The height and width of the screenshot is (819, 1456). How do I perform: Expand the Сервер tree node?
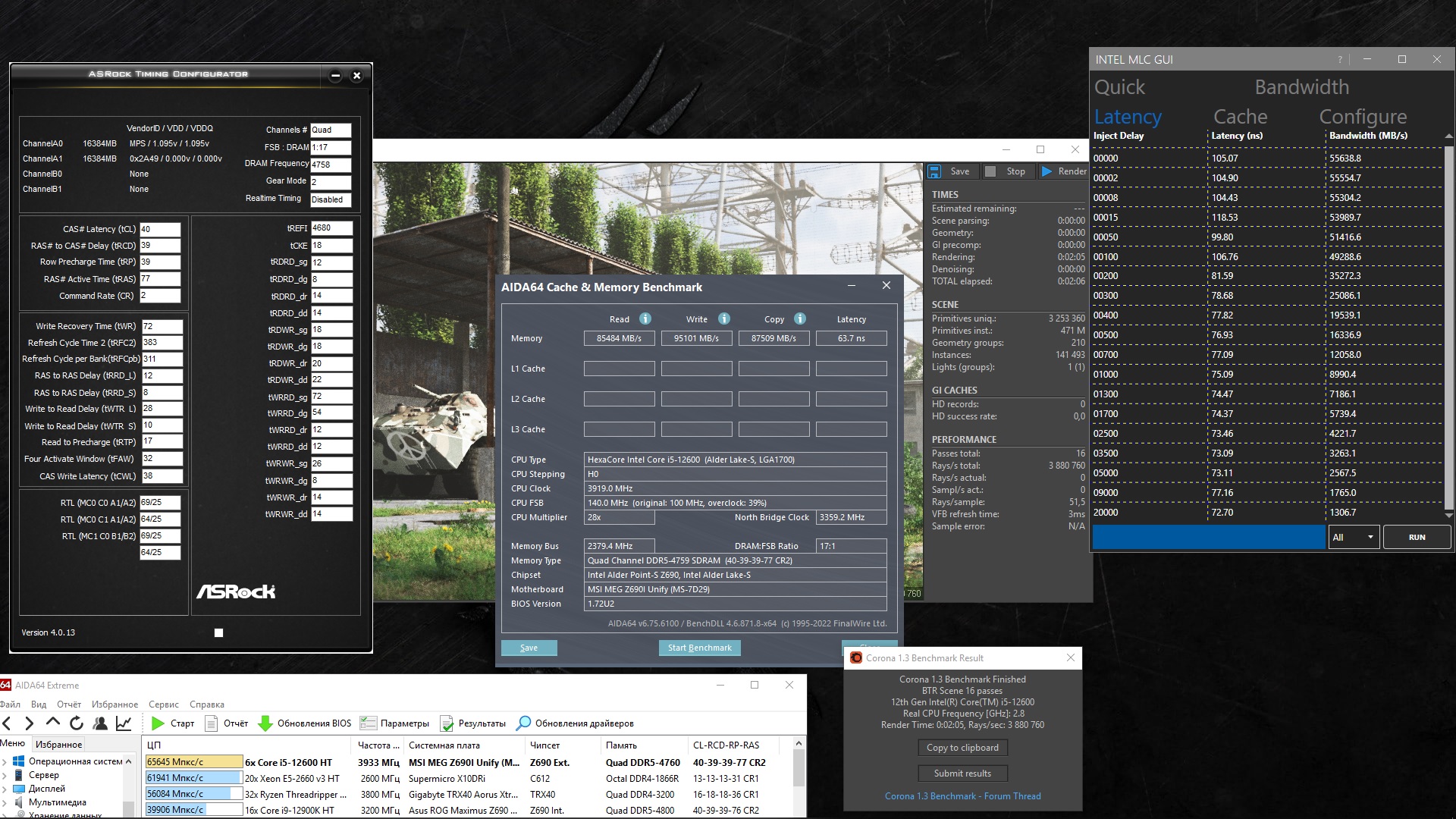5,775
